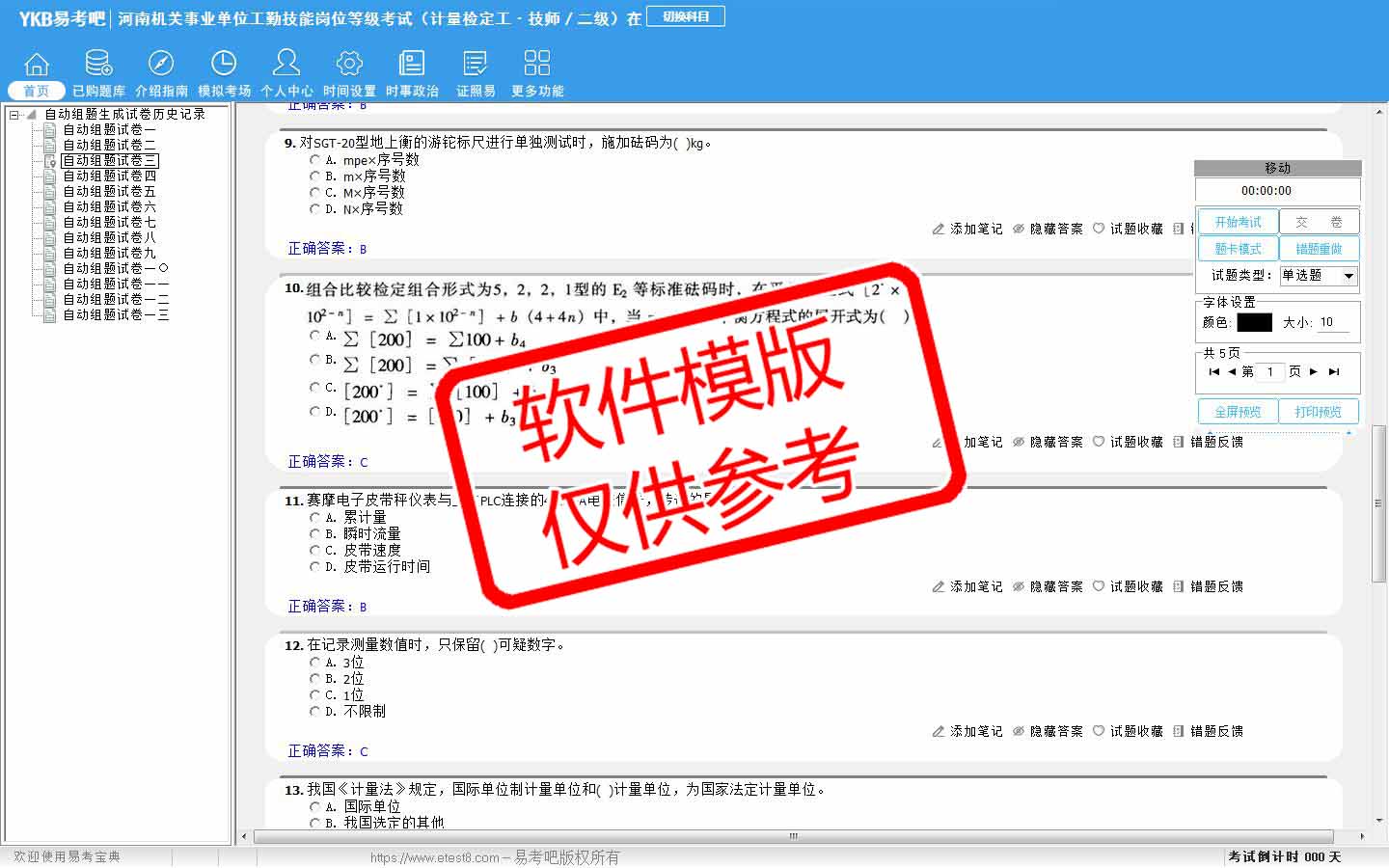The height and width of the screenshot is (868, 1389).
Task: Collapse the 自动组题生成试卷历史记录 tree node
Action: 14,115
